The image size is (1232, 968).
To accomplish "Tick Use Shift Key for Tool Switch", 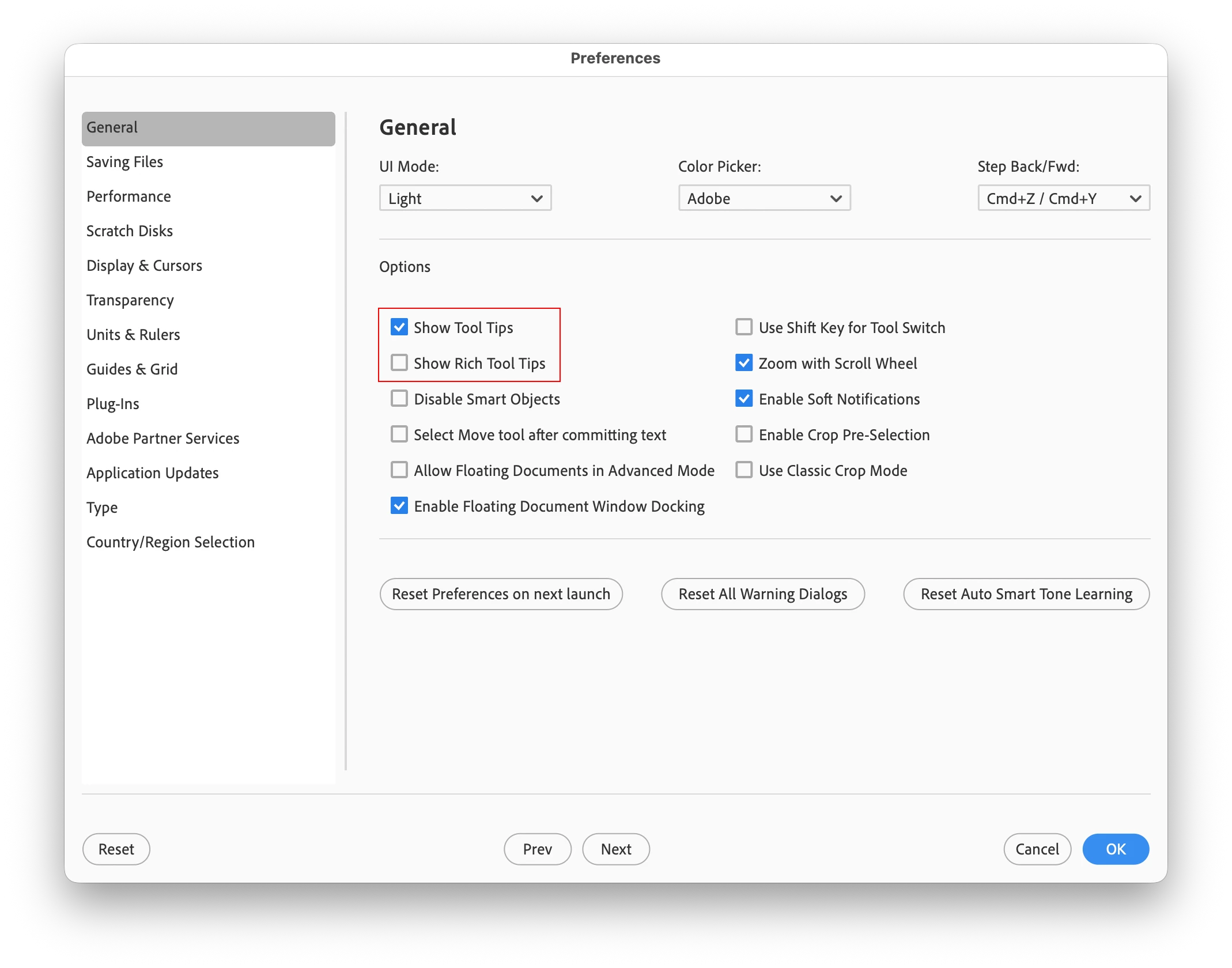I will (x=744, y=327).
